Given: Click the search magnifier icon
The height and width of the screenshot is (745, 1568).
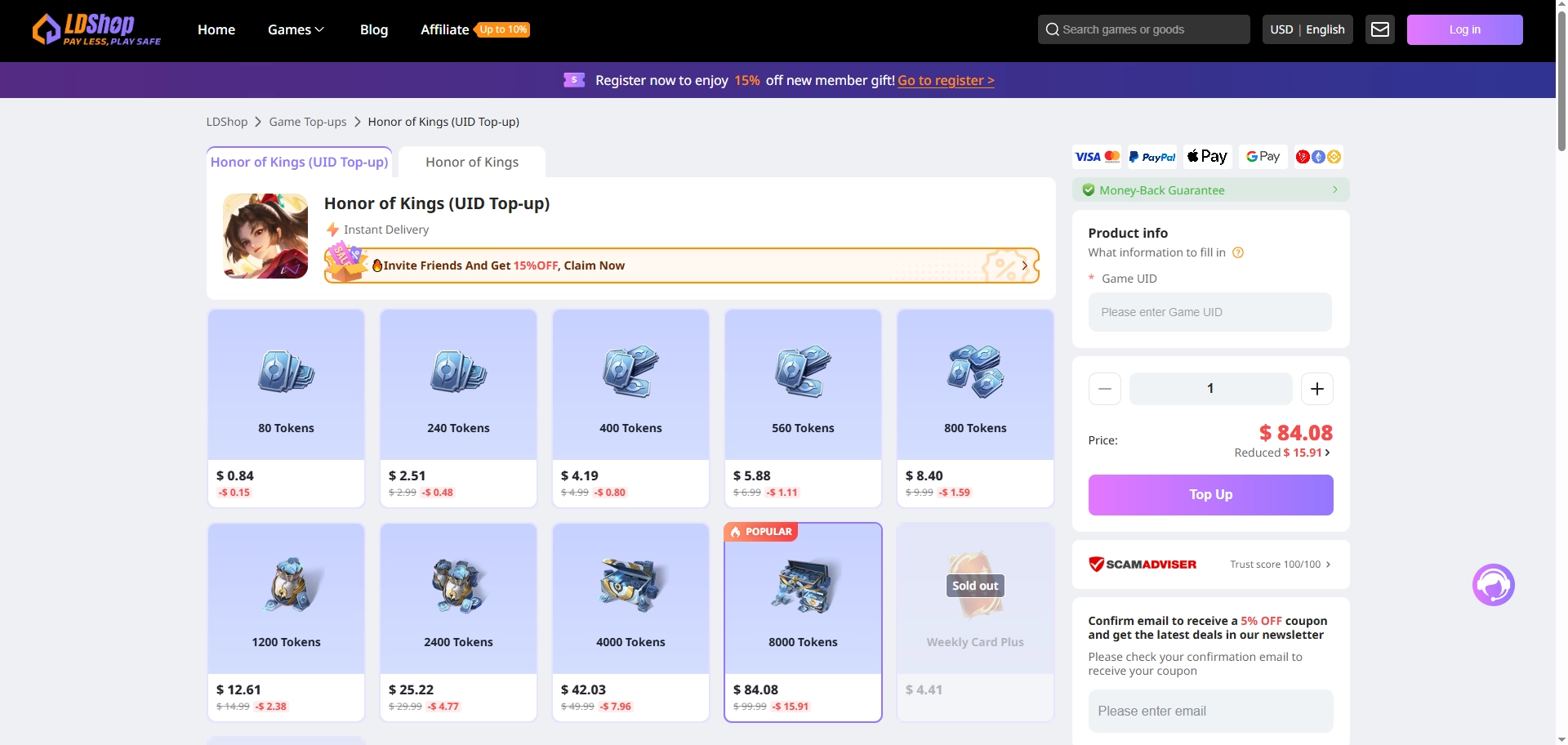Looking at the screenshot, I should coord(1052,29).
